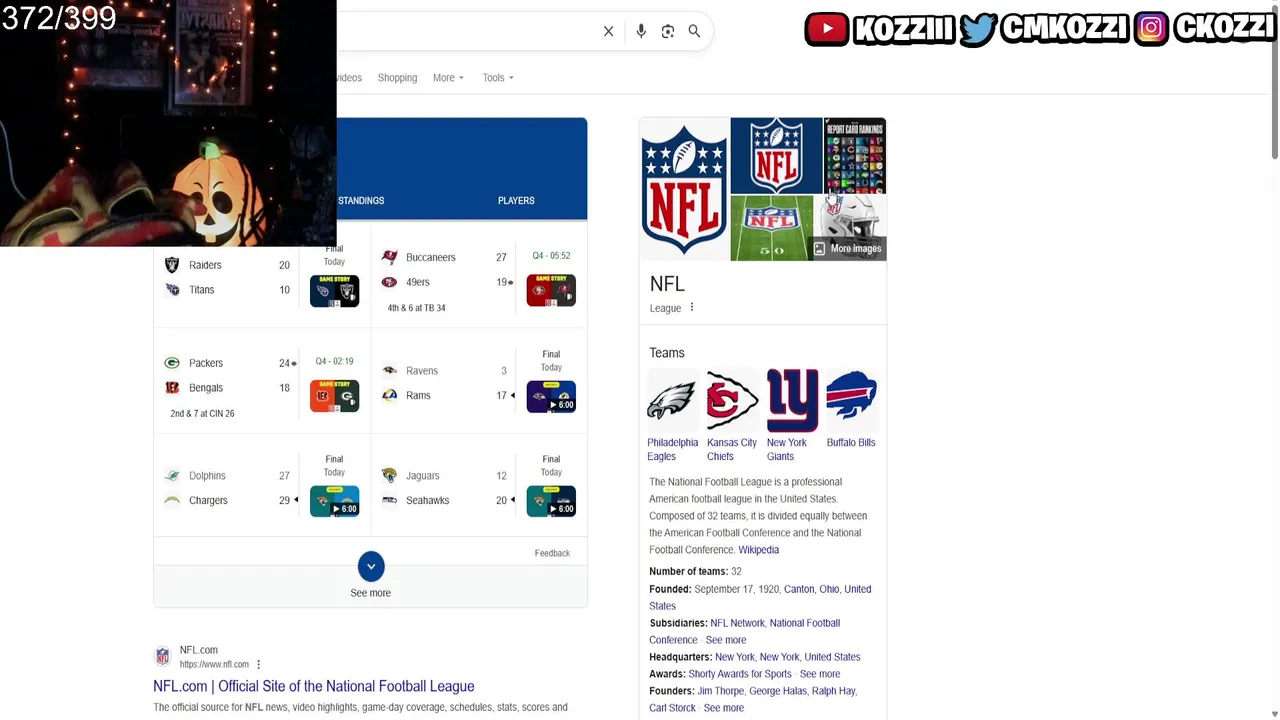The width and height of the screenshot is (1280, 720).
Task: Expand See more for Subsidiaries
Action: (x=726, y=640)
